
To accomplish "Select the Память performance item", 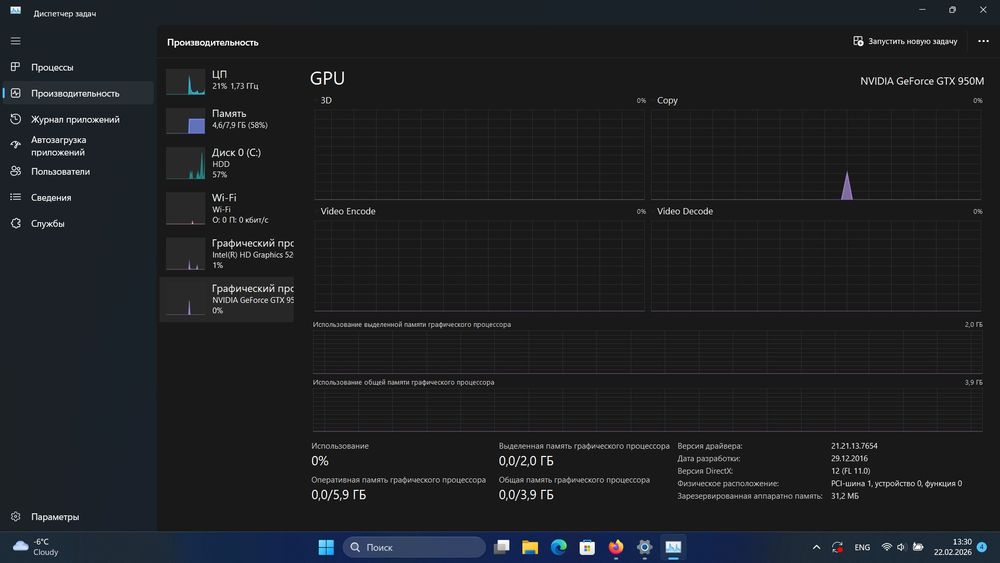I will coord(227,120).
